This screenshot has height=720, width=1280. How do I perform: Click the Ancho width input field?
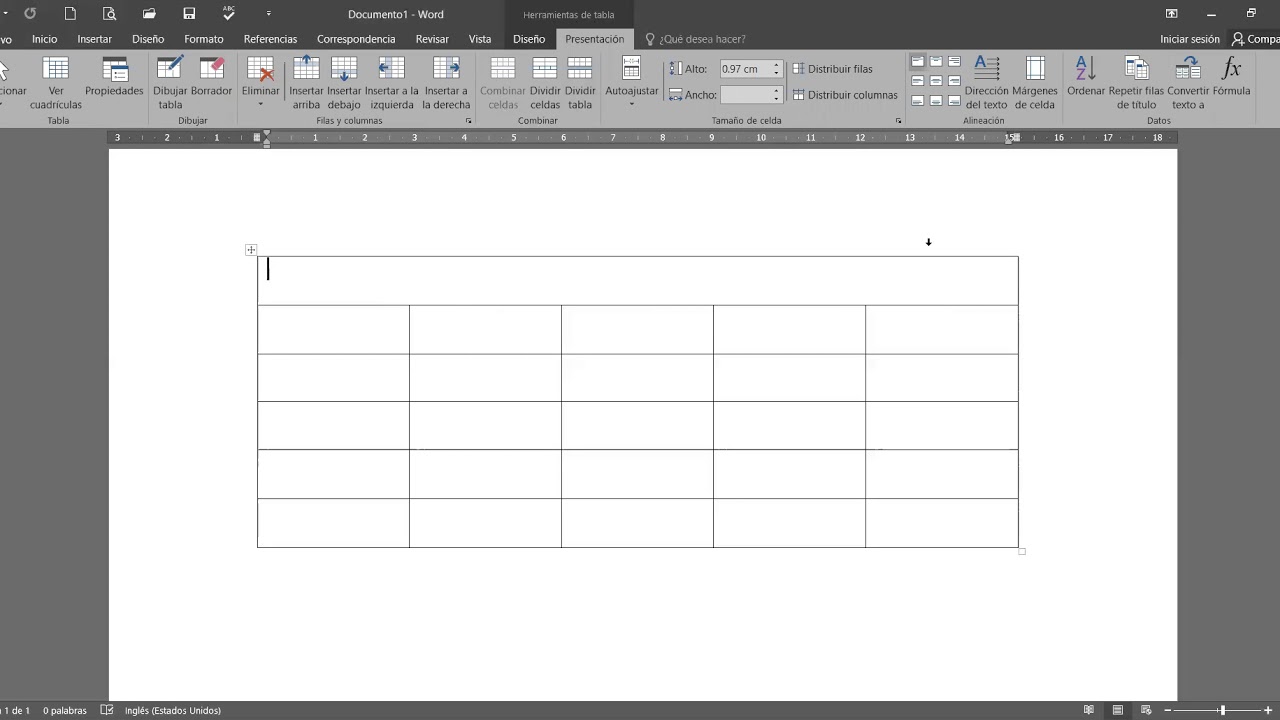pyautogui.click(x=744, y=95)
